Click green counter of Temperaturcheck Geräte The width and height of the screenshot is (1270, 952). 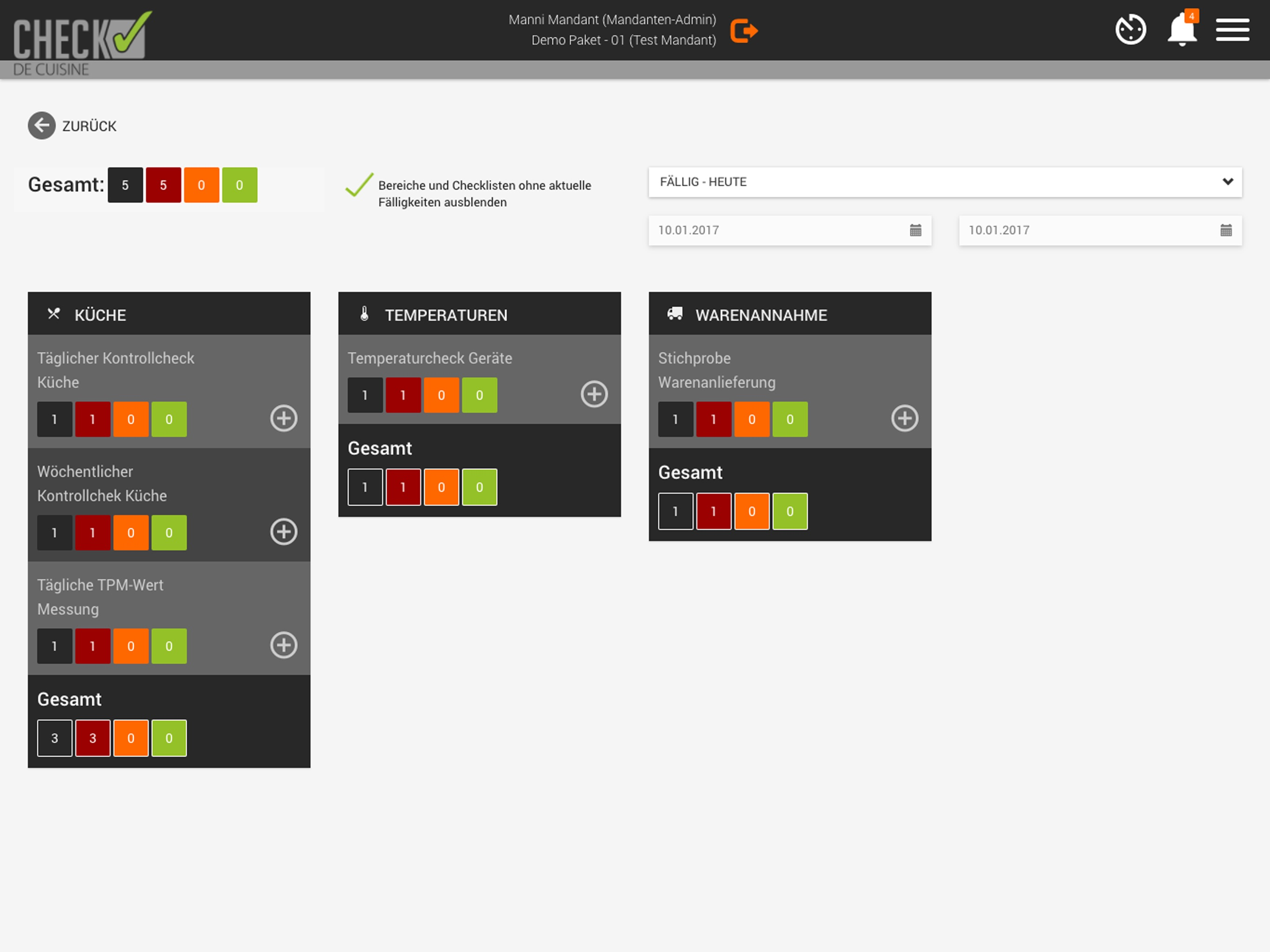pyautogui.click(x=479, y=395)
